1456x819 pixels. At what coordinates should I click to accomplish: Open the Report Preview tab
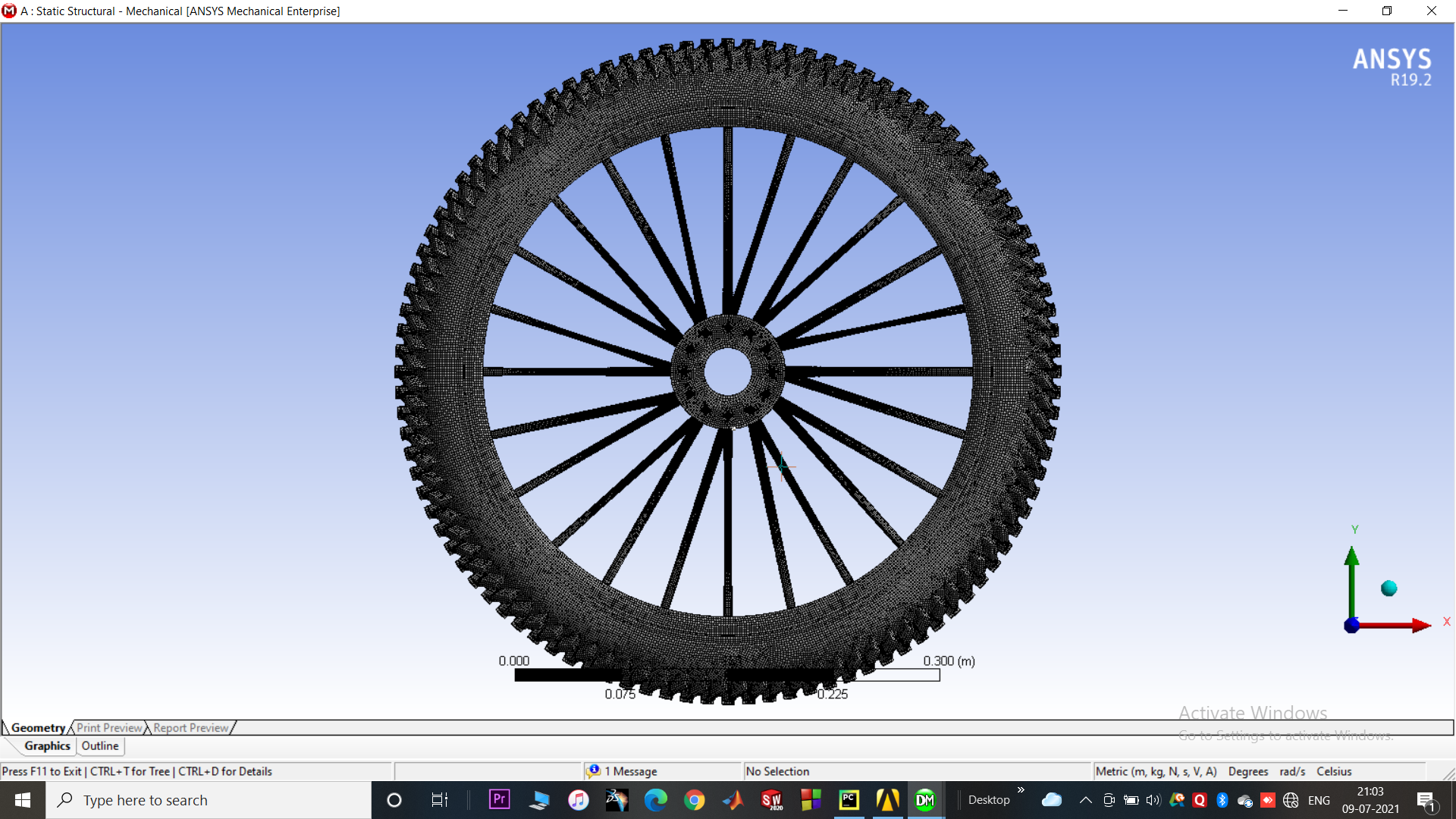190,727
